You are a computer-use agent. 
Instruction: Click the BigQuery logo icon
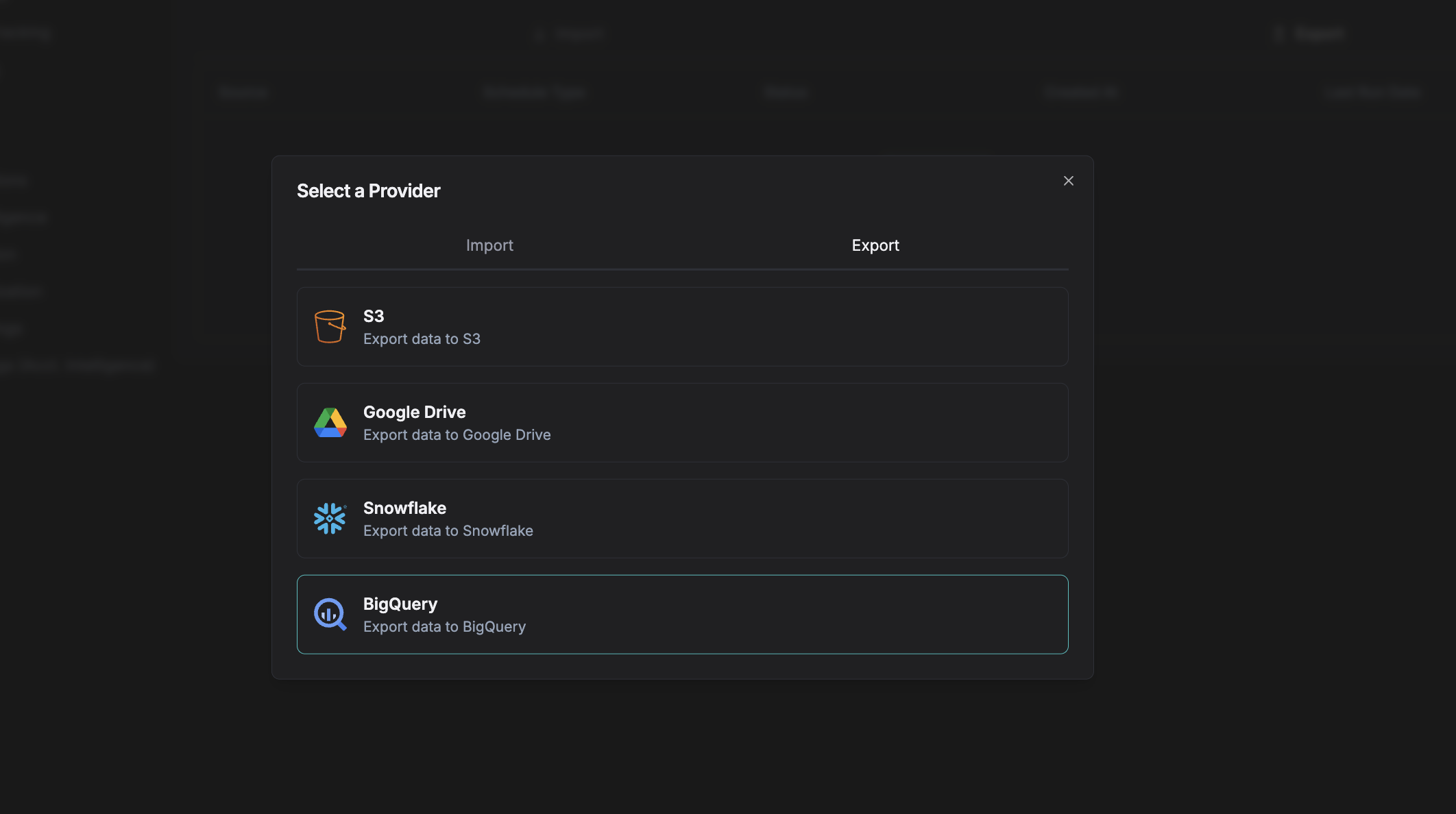click(330, 615)
